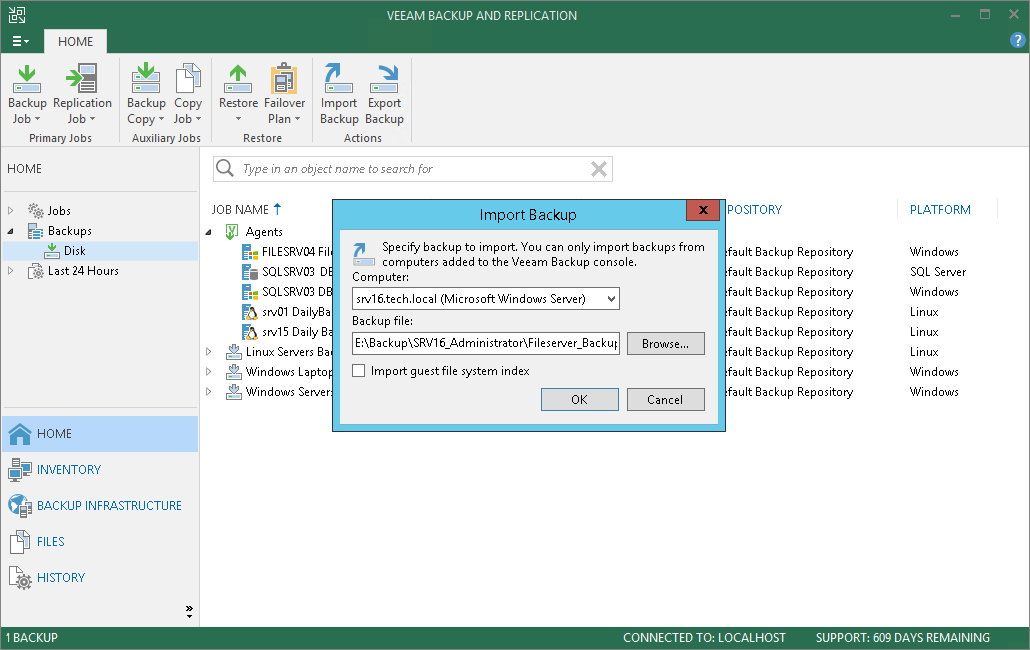
Task: Click the SQL Server platform cell
Action: tap(937, 272)
